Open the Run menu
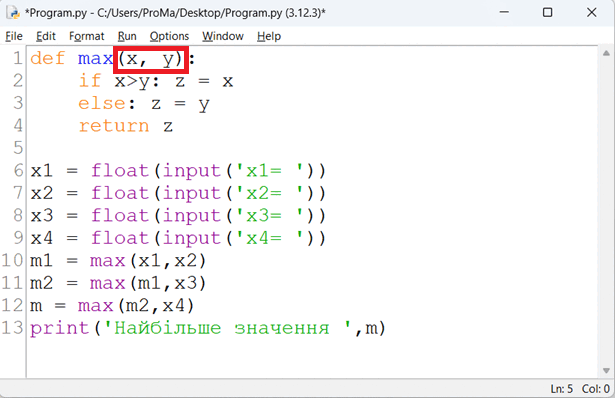The image size is (615, 398). pyautogui.click(x=127, y=36)
